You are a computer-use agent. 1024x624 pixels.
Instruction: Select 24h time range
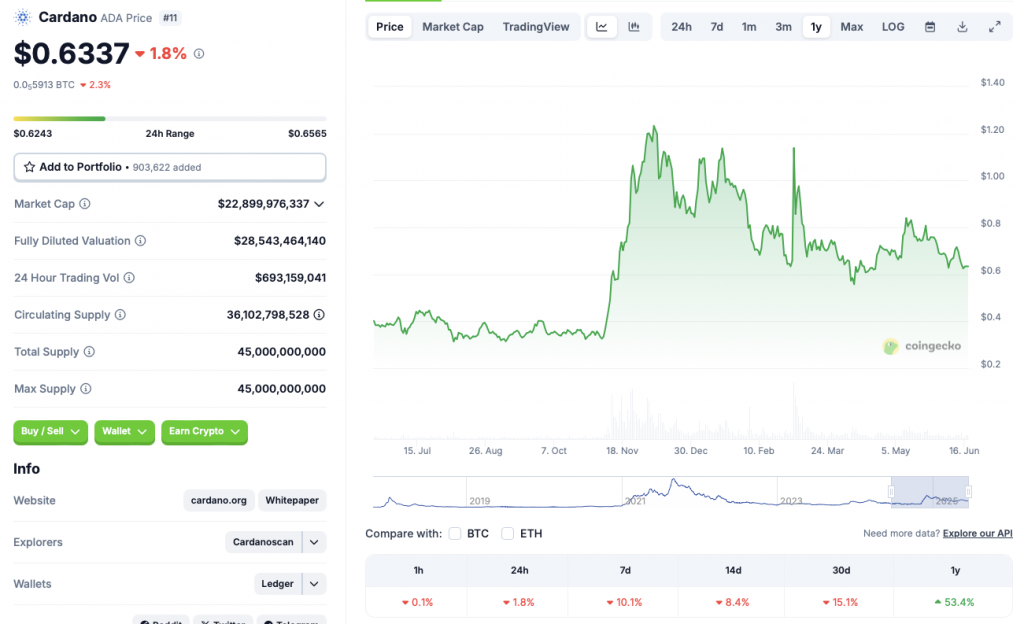[681, 27]
